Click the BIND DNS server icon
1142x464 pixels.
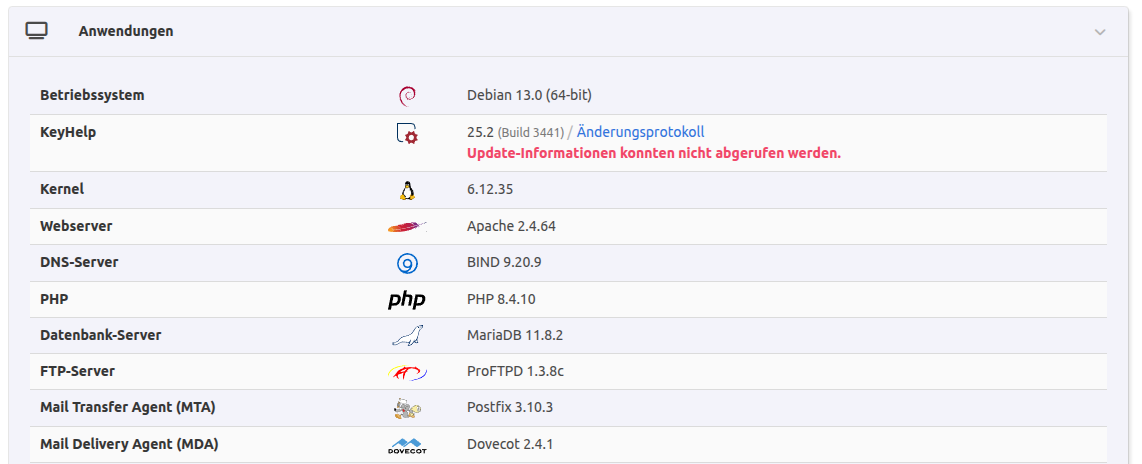(407, 263)
